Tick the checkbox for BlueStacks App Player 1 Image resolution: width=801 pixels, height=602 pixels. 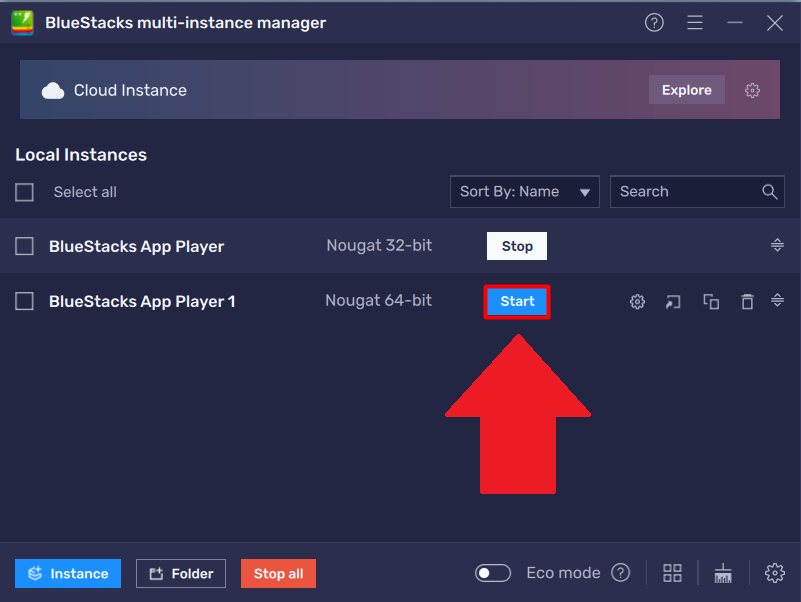pos(24,301)
